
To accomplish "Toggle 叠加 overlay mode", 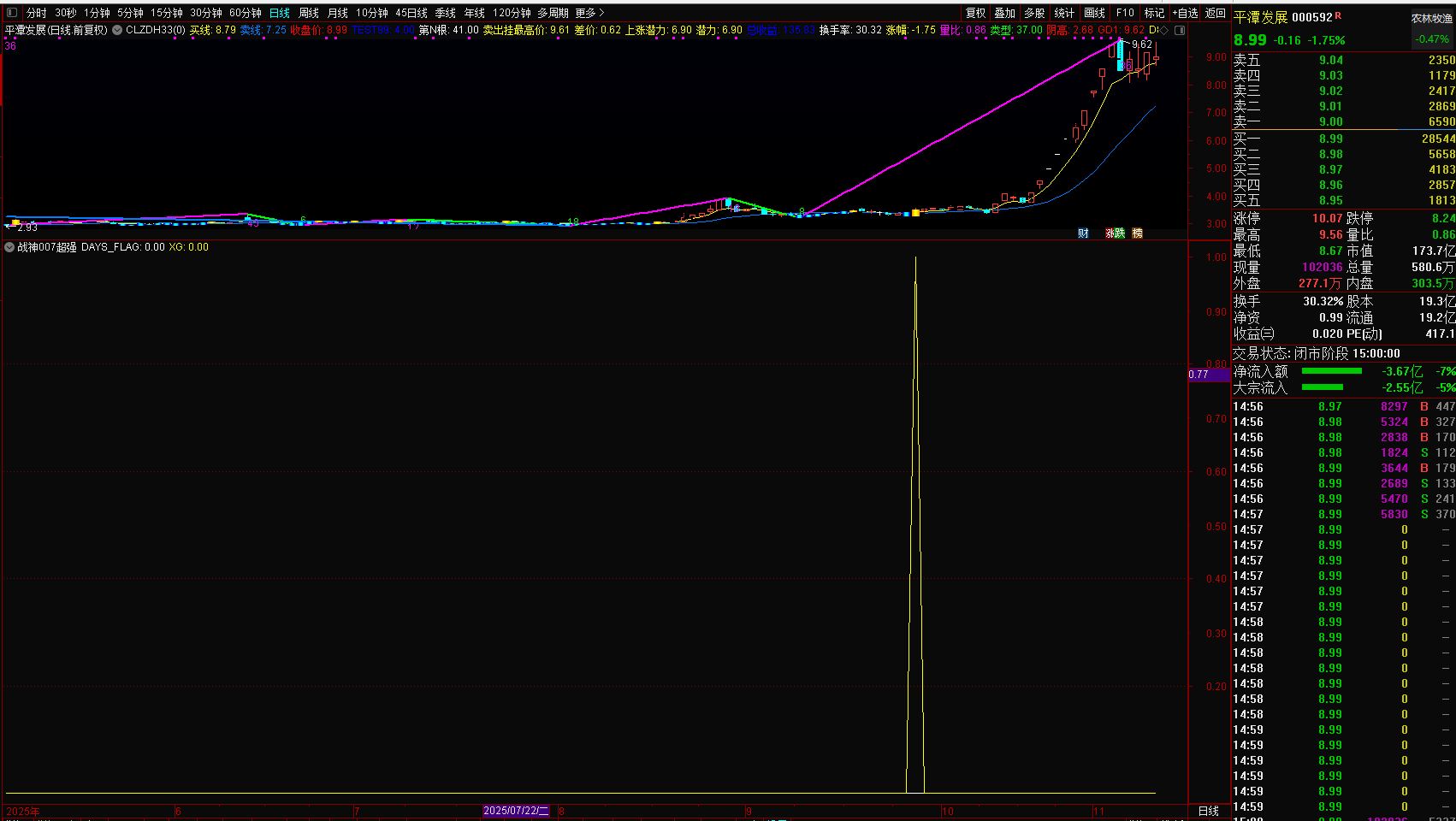I will 1005,13.
